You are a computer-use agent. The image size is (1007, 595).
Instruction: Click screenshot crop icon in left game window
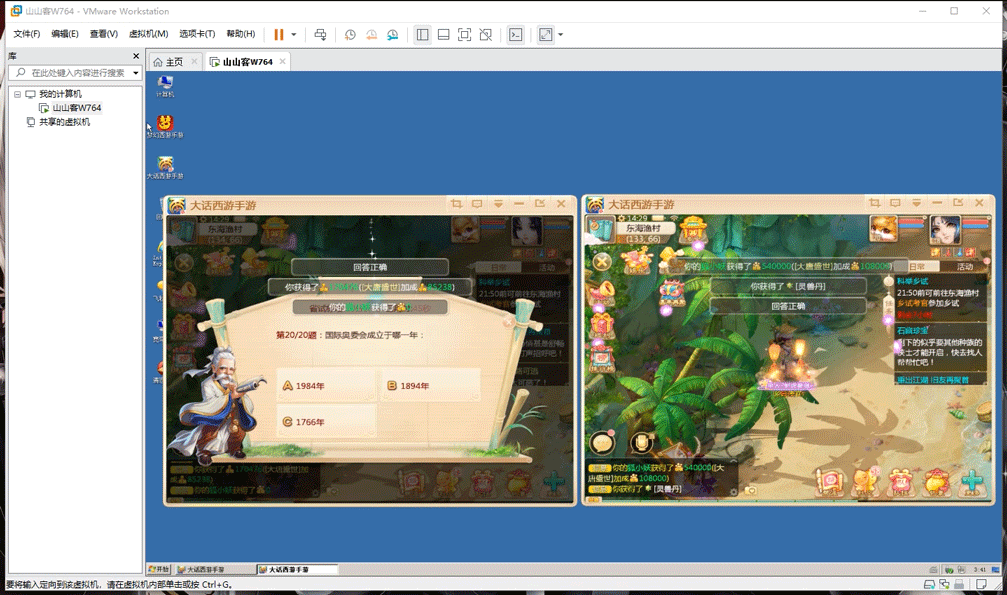coord(456,204)
